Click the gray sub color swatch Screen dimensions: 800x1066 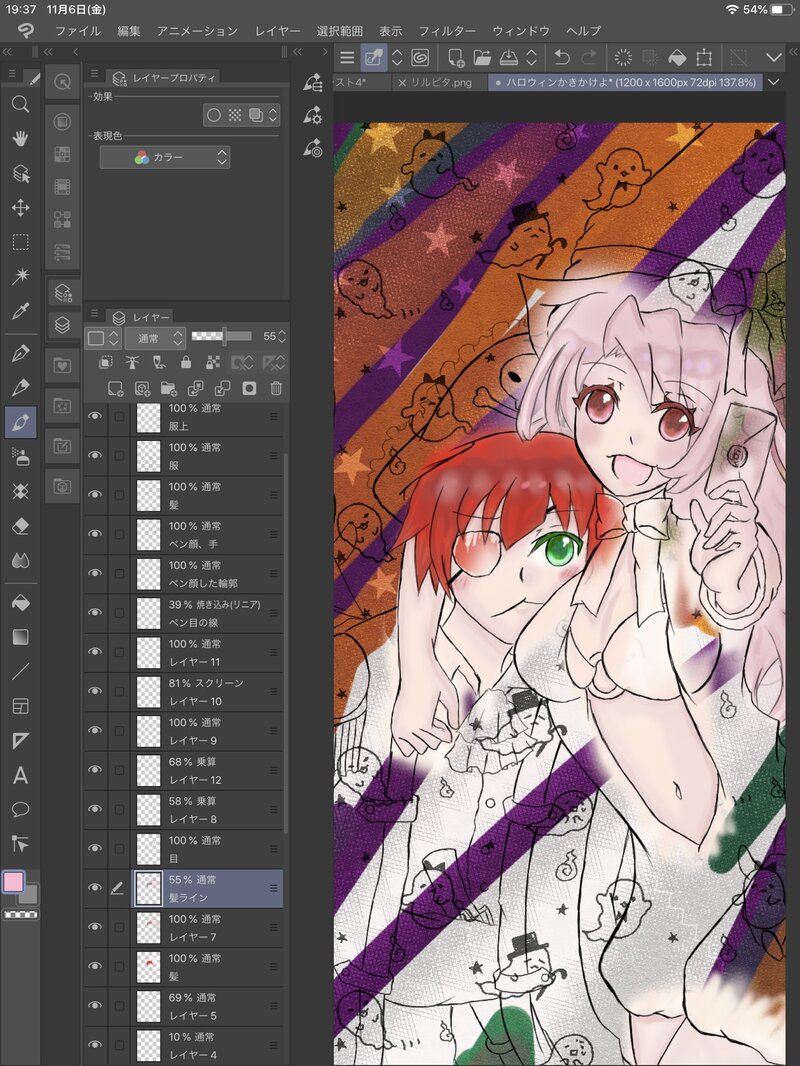(29, 895)
